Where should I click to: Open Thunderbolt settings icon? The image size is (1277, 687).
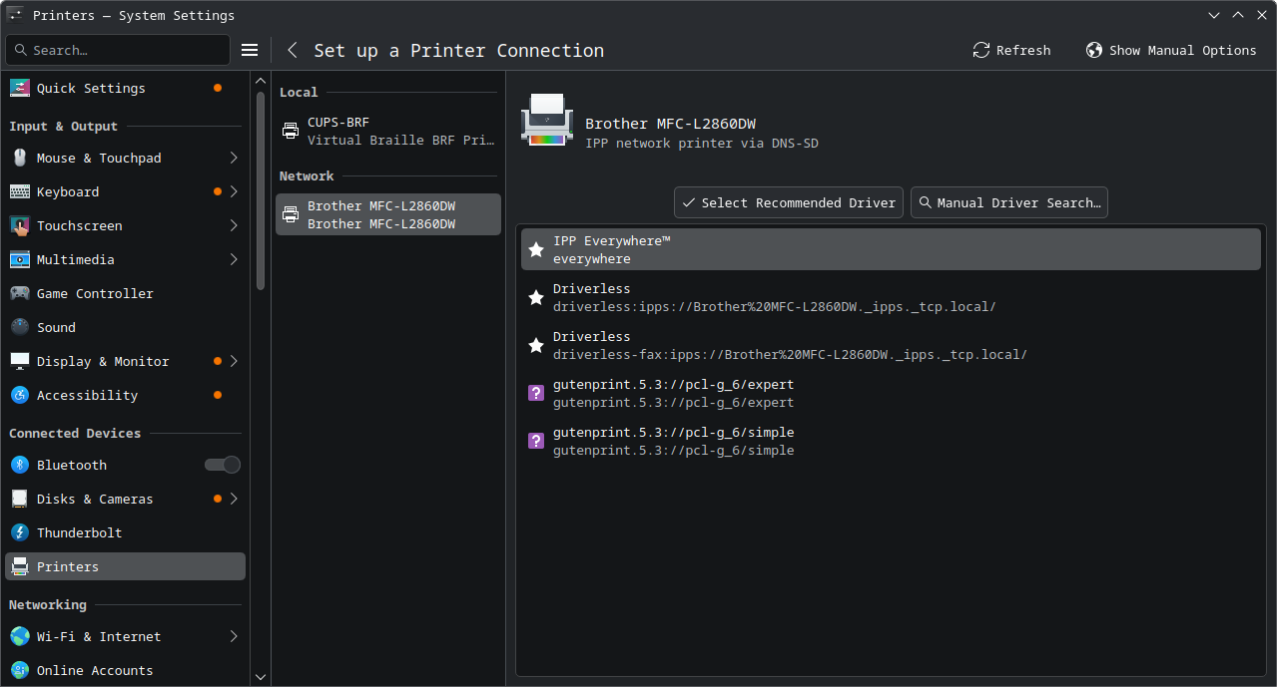(x=20, y=533)
